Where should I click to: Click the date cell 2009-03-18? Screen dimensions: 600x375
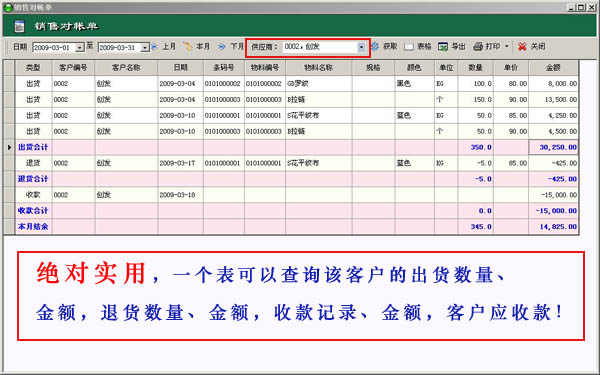180,195
